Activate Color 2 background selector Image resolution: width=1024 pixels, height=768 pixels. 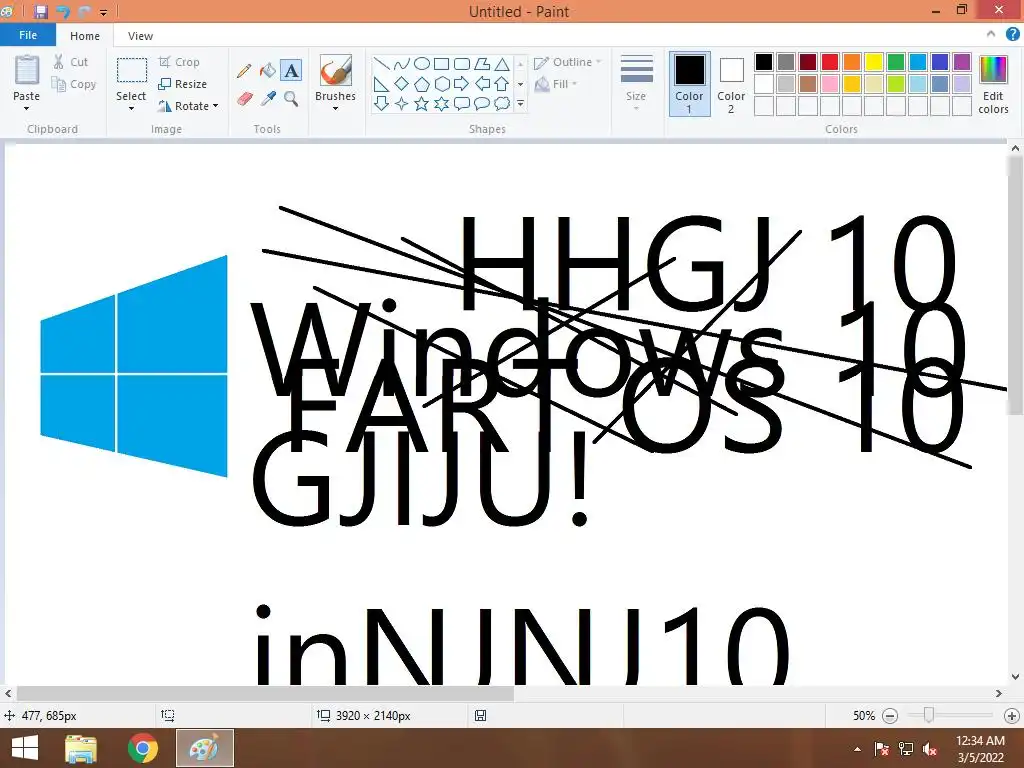731,84
